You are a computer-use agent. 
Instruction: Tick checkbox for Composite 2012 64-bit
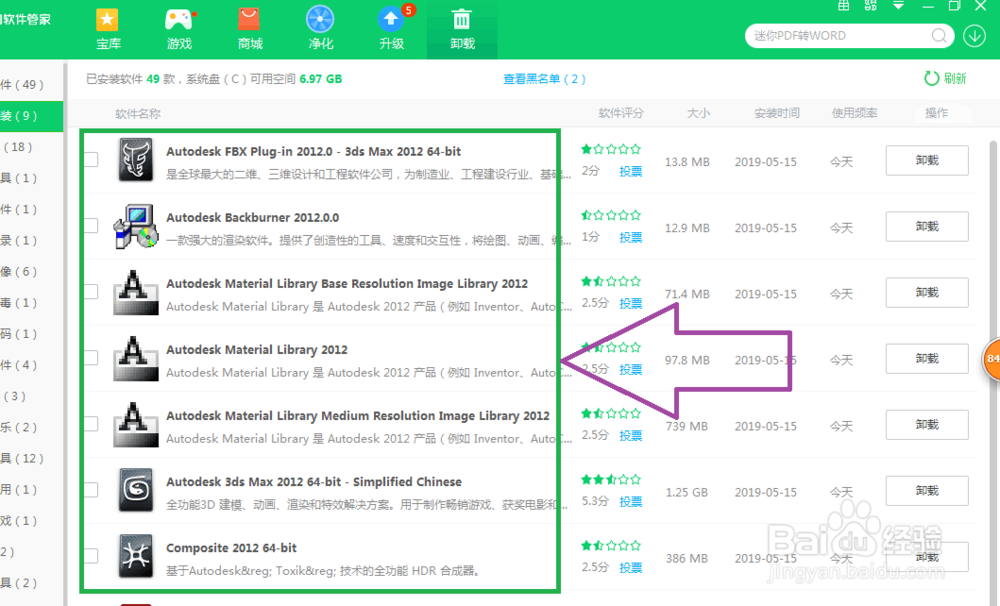(x=92, y=556)
